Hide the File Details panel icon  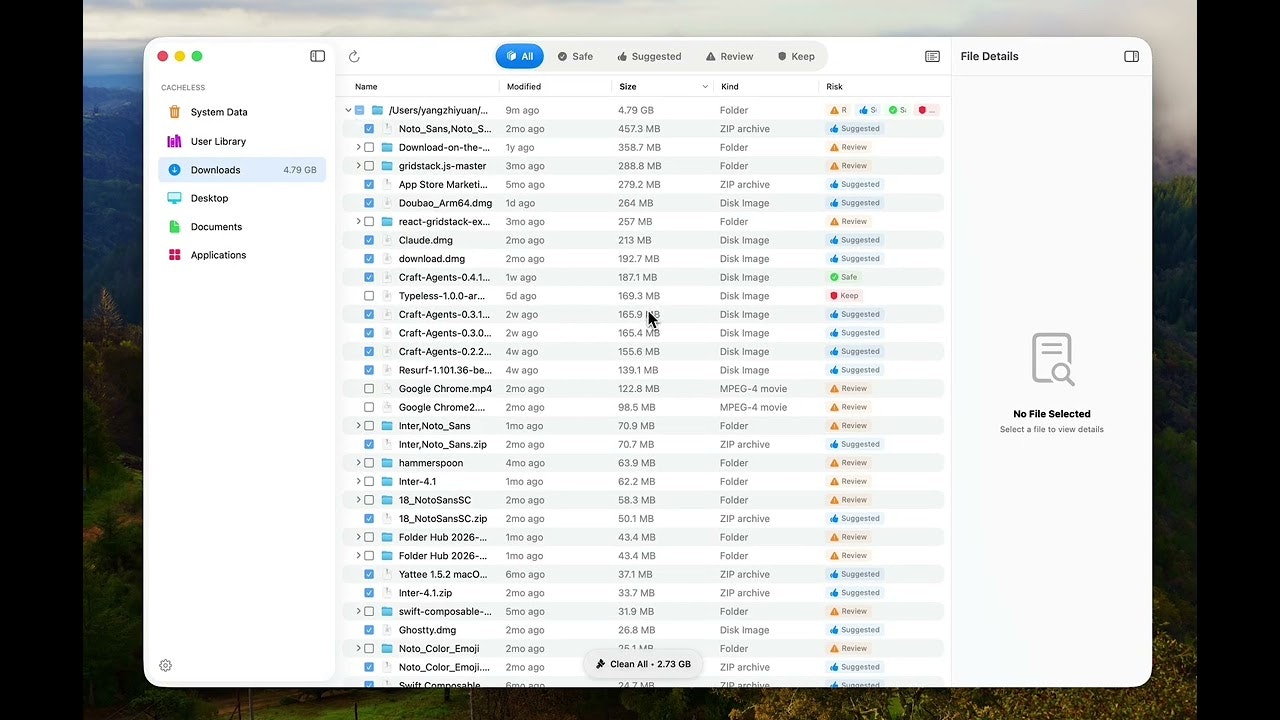pos(1131,56)
